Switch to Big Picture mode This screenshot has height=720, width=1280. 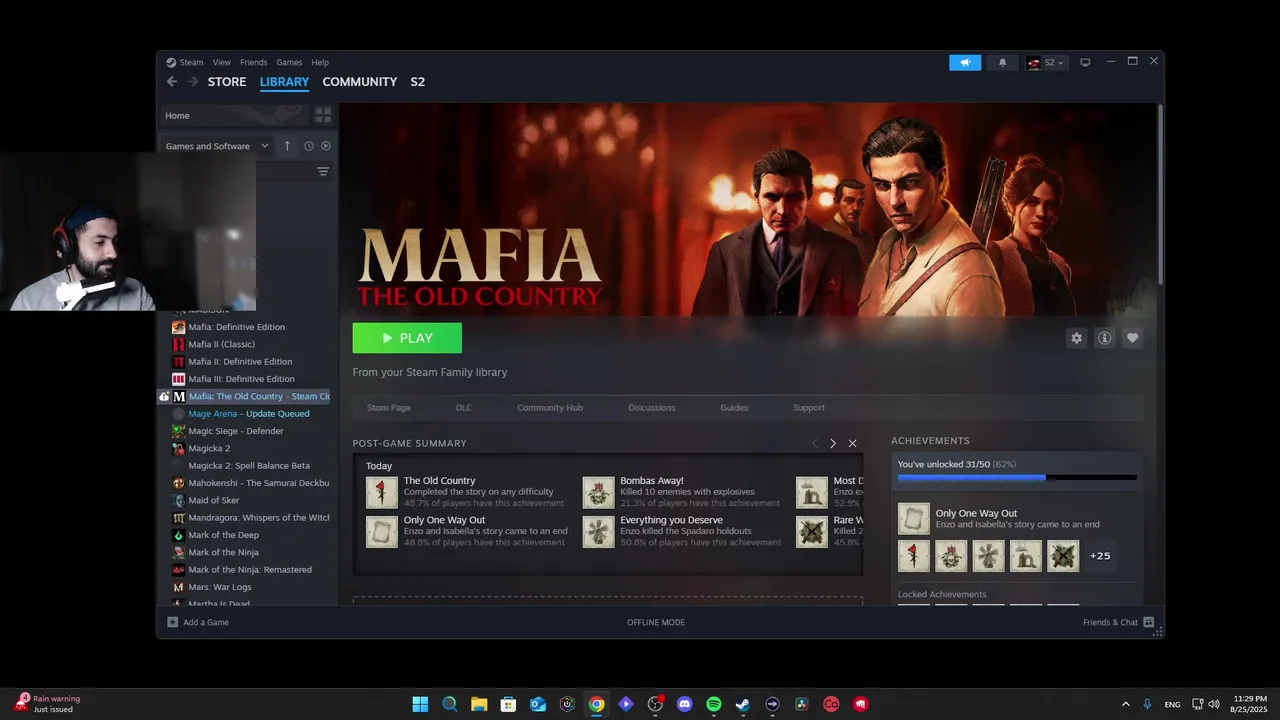(x=1085, y=62)
